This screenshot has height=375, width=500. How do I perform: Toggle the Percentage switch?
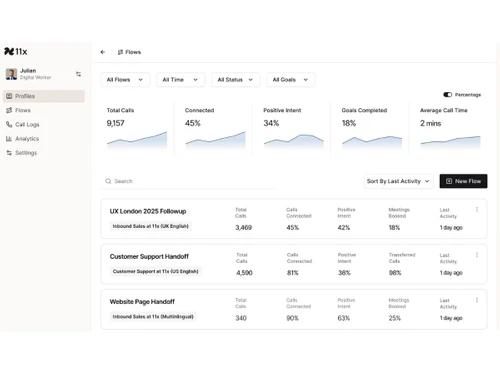(447, 95)
